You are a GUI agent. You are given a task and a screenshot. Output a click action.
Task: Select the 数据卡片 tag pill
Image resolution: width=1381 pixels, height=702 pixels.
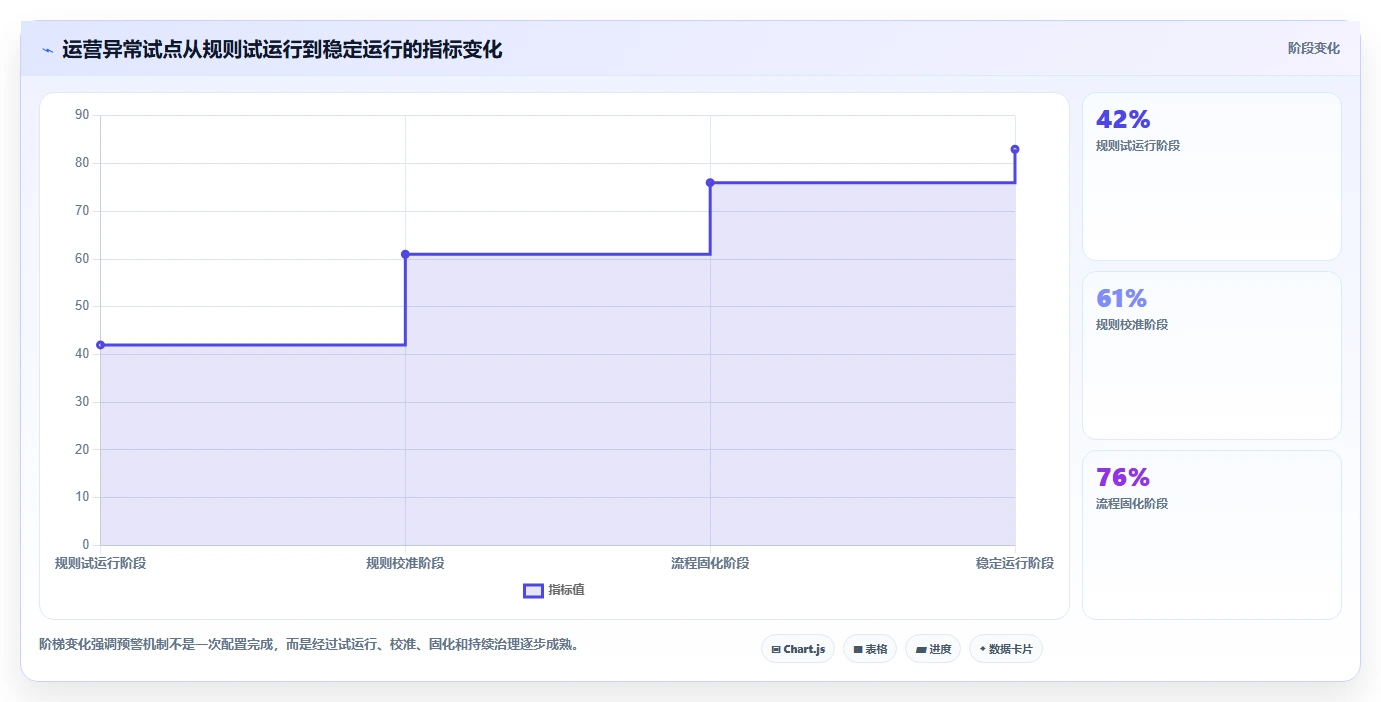click(1006, 649)
